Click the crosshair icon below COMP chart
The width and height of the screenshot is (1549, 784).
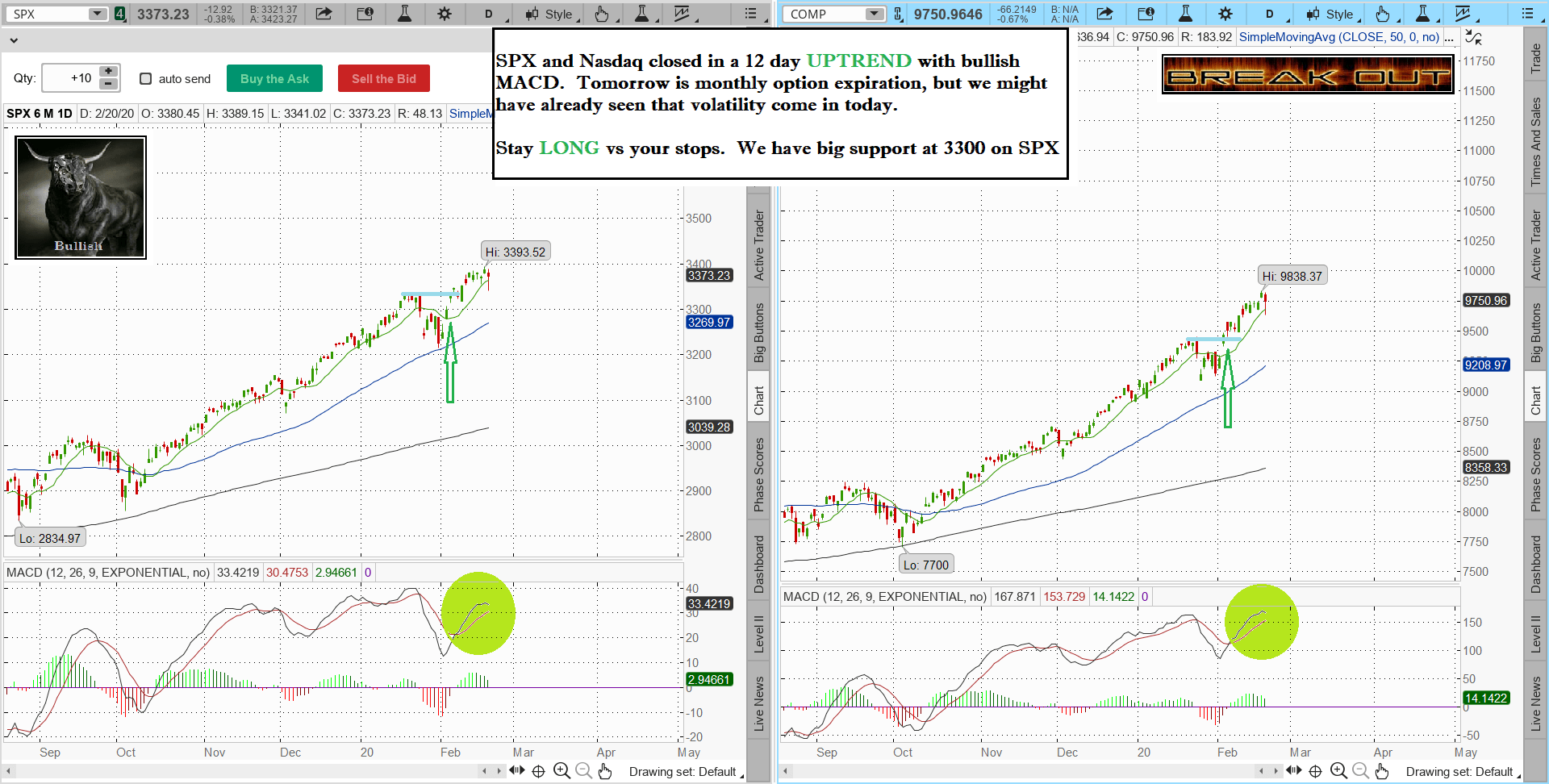(x=1315, y=771)
